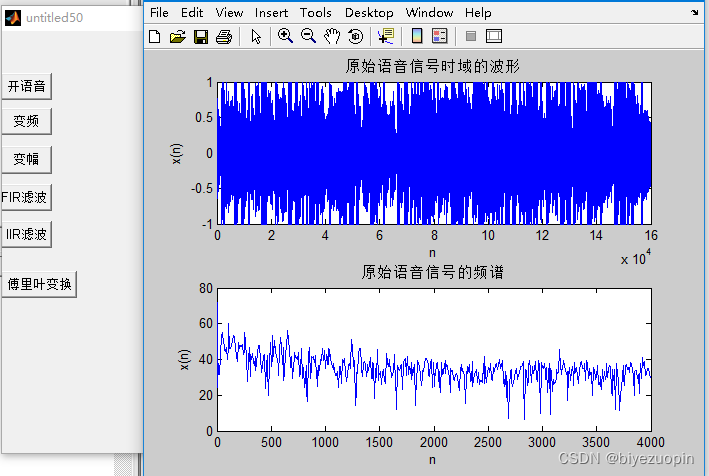Click the MATLAB logo in untitled50 title bar
The image size is (709, 476).
(13, 18)
